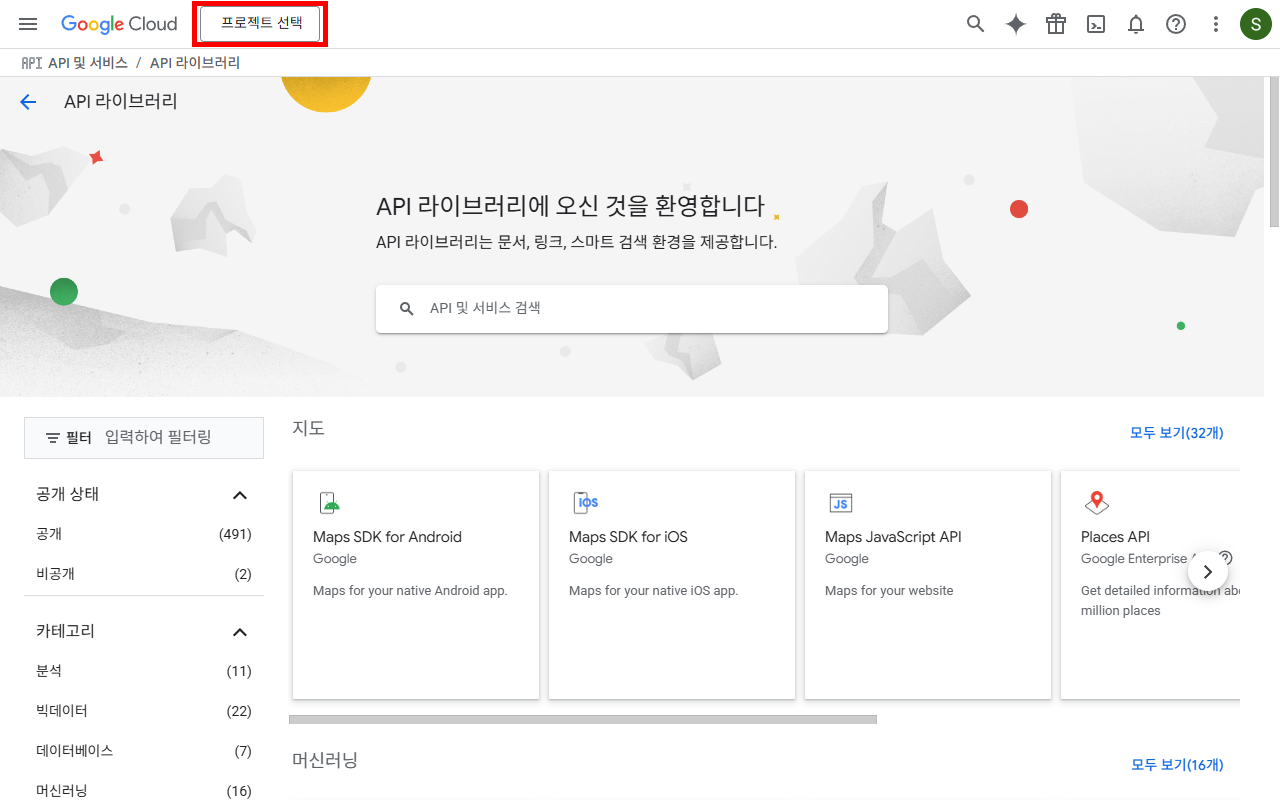The height and width of the screenshot is (800, 1280).
Task: Click the page vertical scrollbar
Action: pos(1274,152)
